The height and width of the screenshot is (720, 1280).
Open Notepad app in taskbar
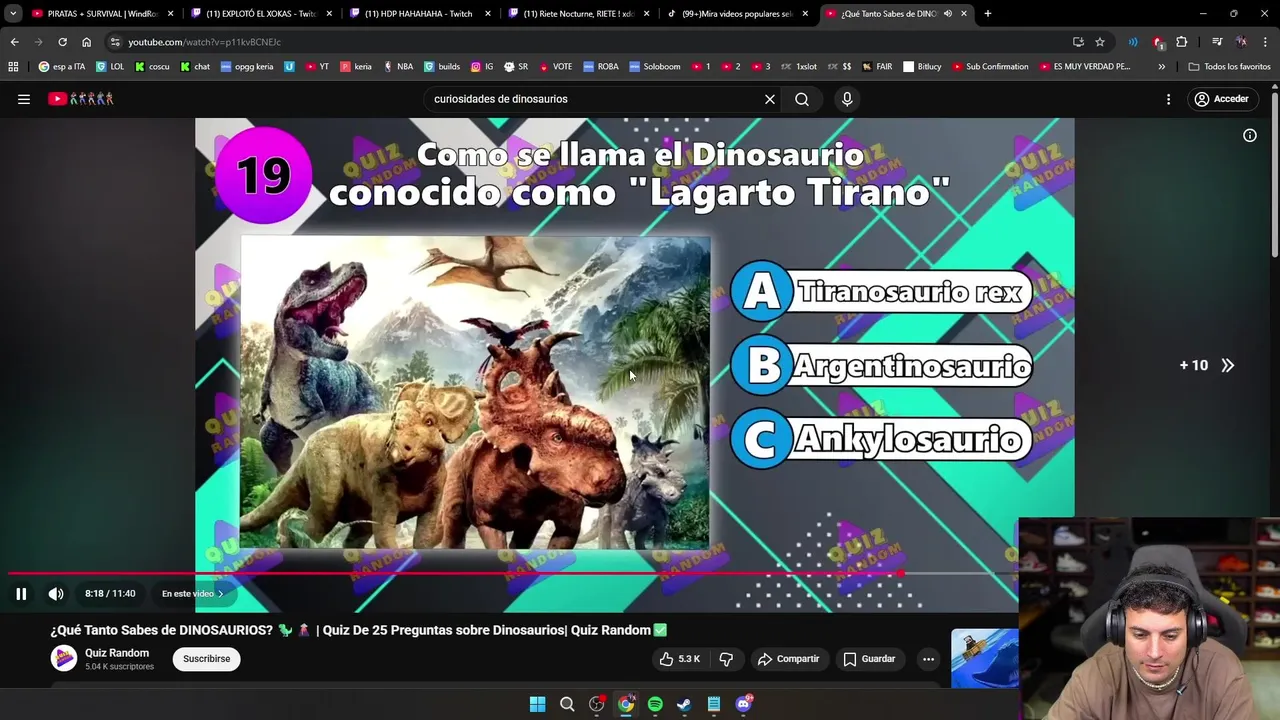tap(714, 704)
